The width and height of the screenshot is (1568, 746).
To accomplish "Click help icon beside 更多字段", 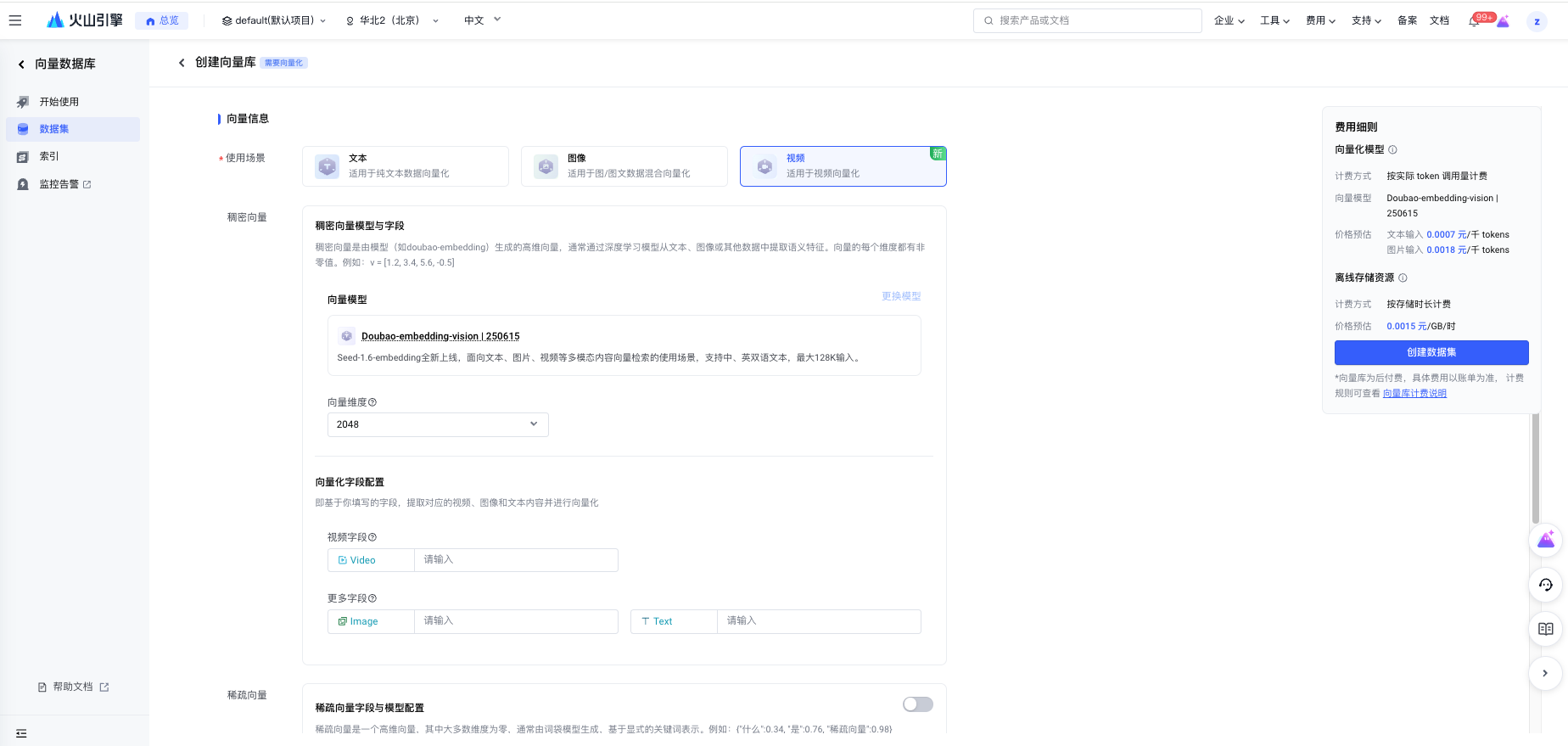I will coord(372,598).
